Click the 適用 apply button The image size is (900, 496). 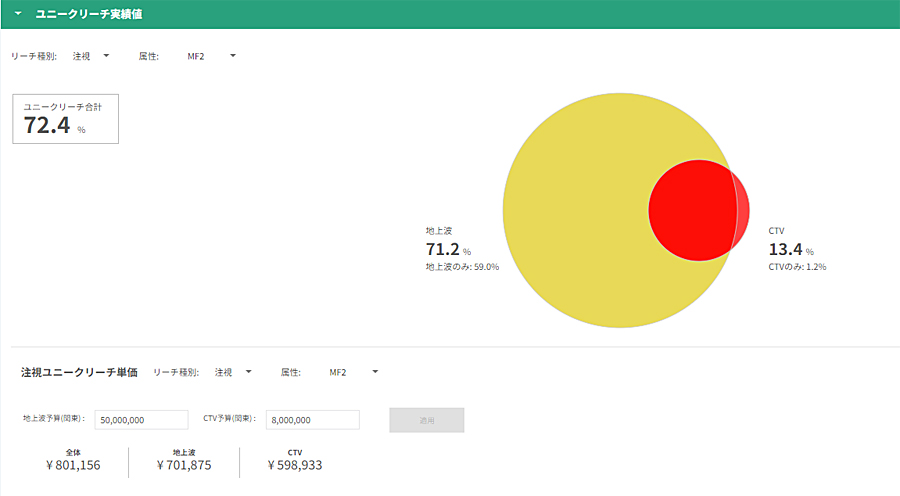426,420
